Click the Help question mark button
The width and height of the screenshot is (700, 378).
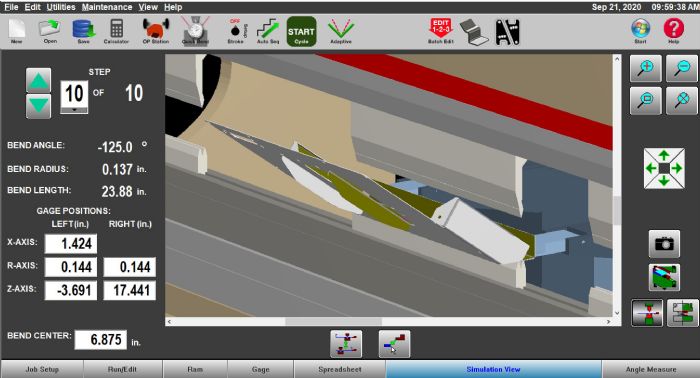(674, 31)
